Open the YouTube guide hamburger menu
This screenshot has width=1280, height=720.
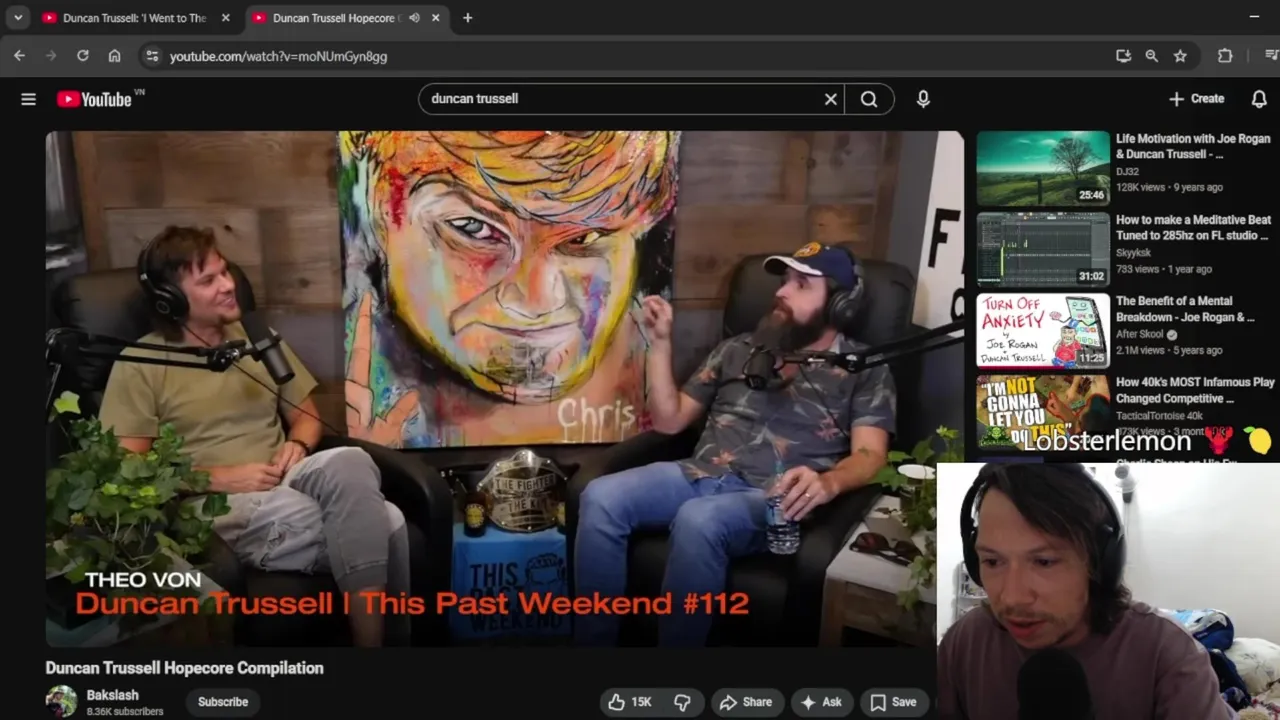[28, 99]
